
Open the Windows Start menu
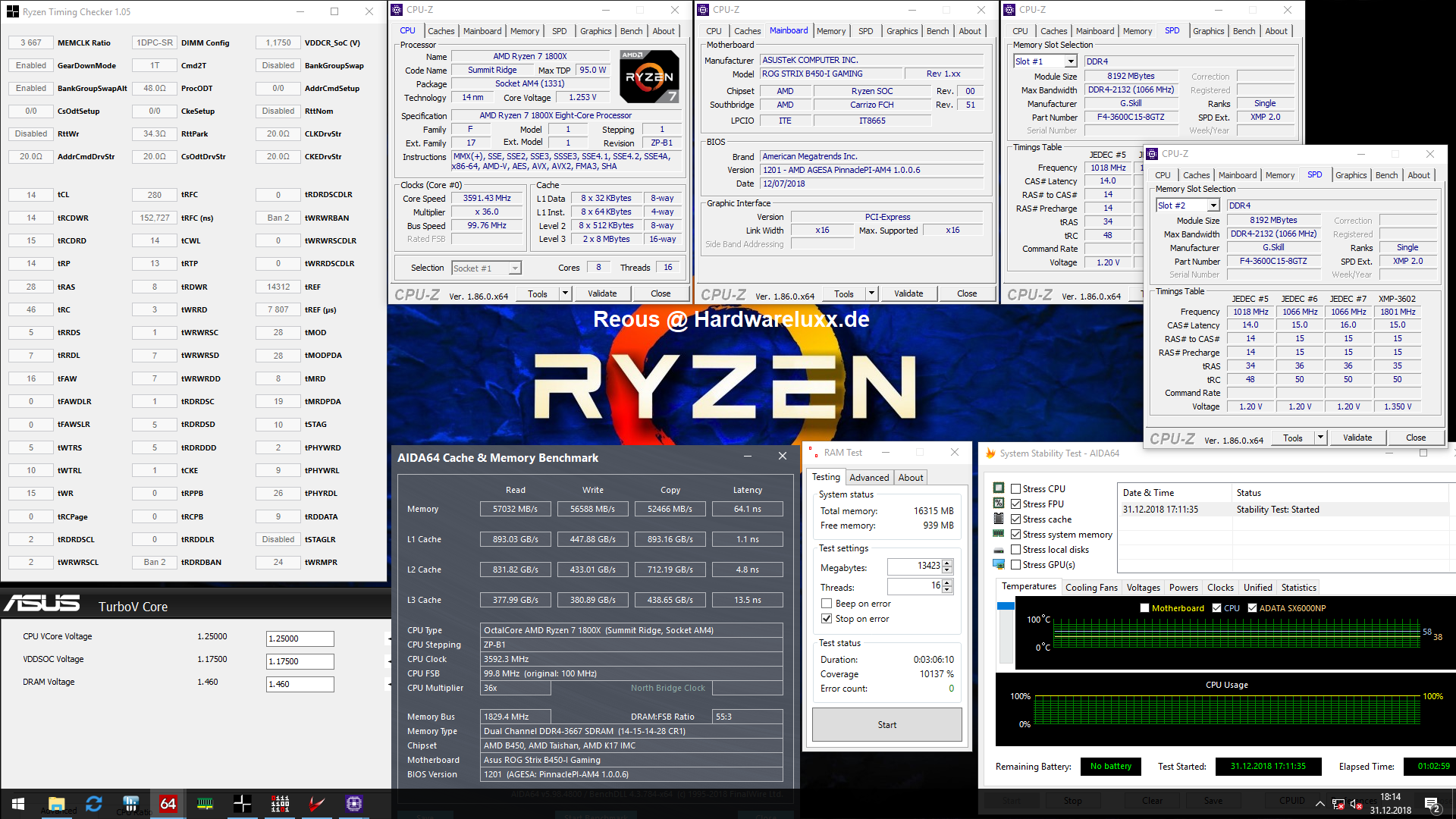pos(18,803)
